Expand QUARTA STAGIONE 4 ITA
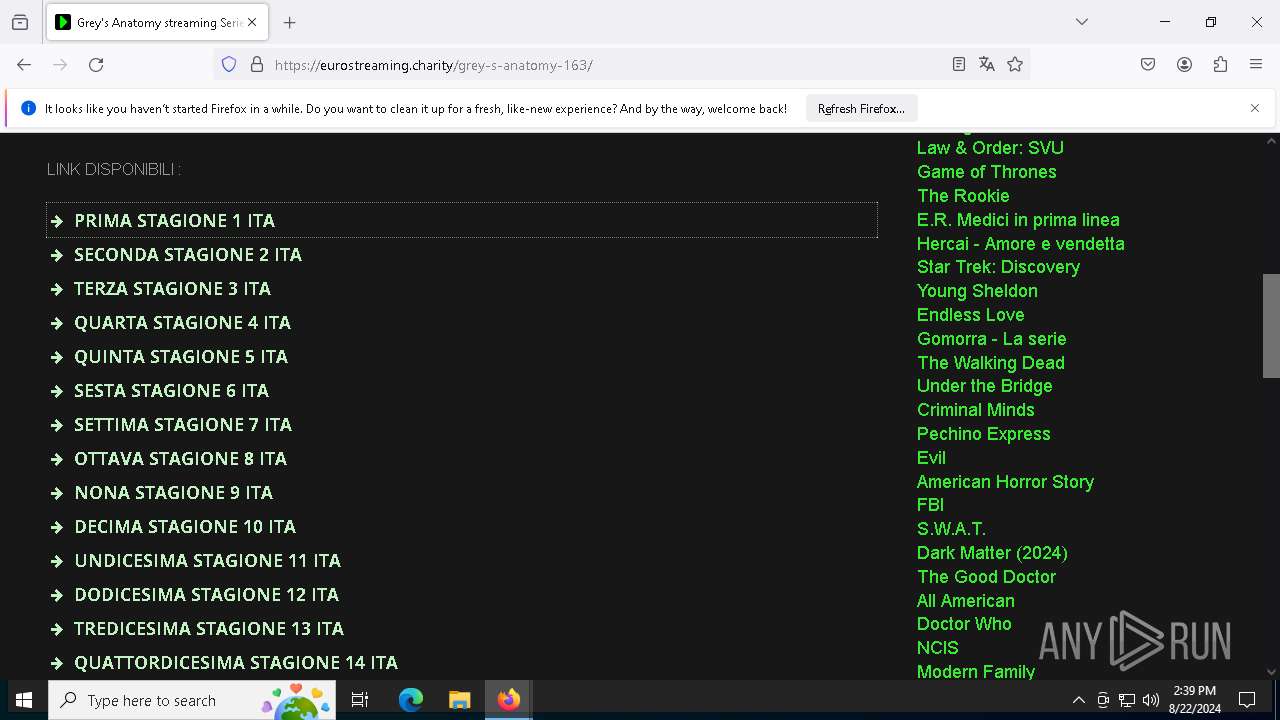 [x=462, y=322]
